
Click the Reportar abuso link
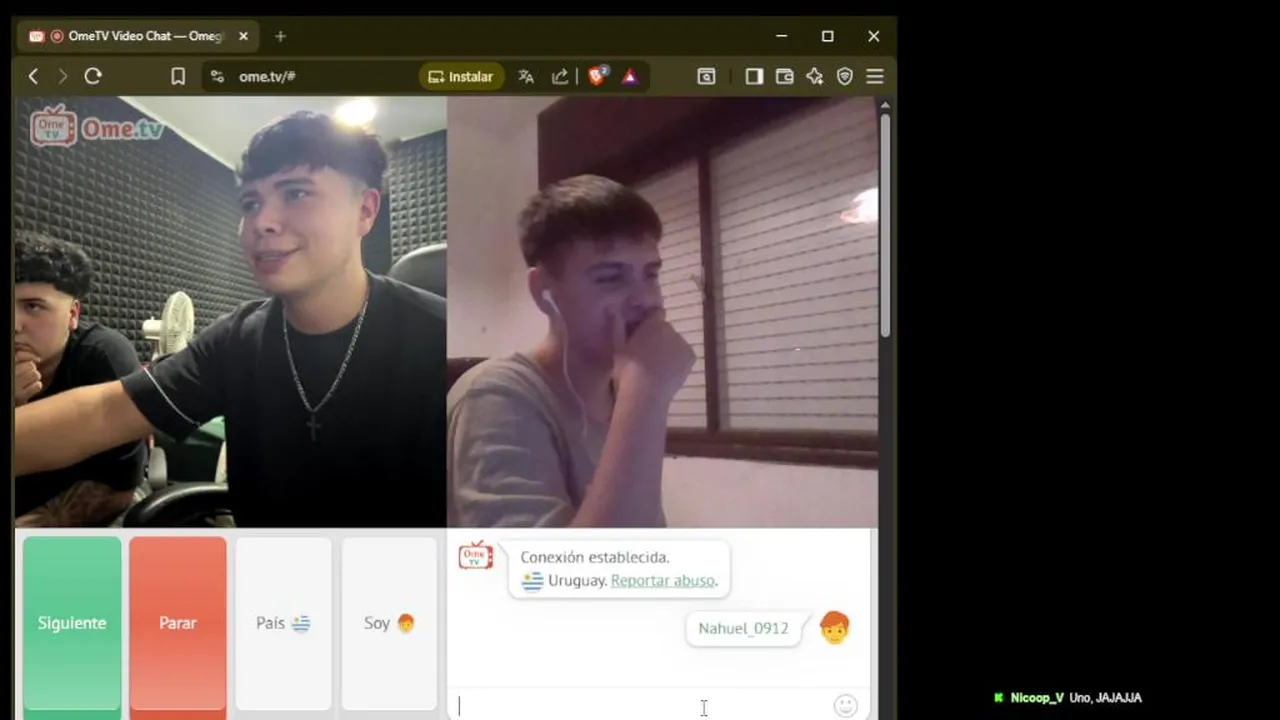tap(662, 580)
